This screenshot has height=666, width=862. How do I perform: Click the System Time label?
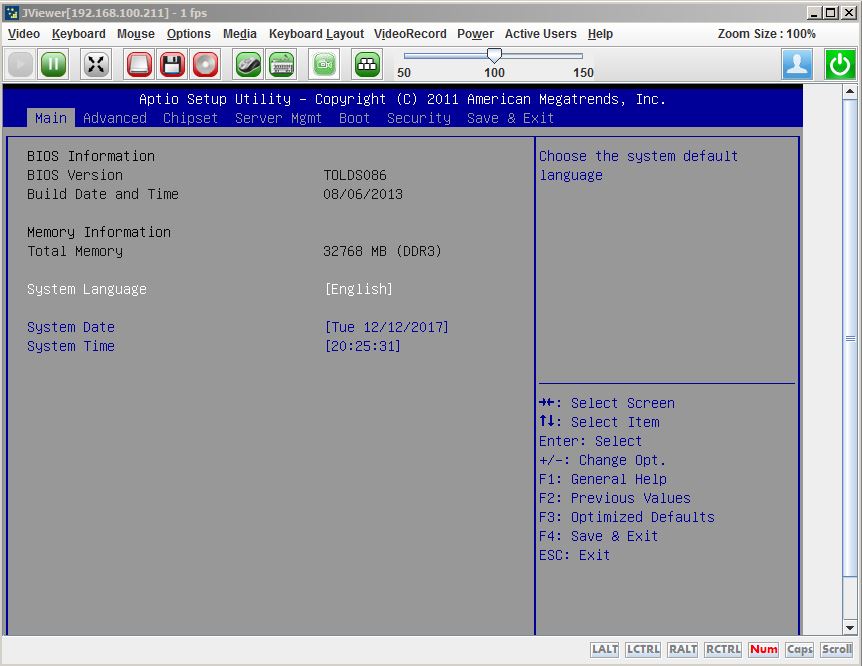[71, 346]
